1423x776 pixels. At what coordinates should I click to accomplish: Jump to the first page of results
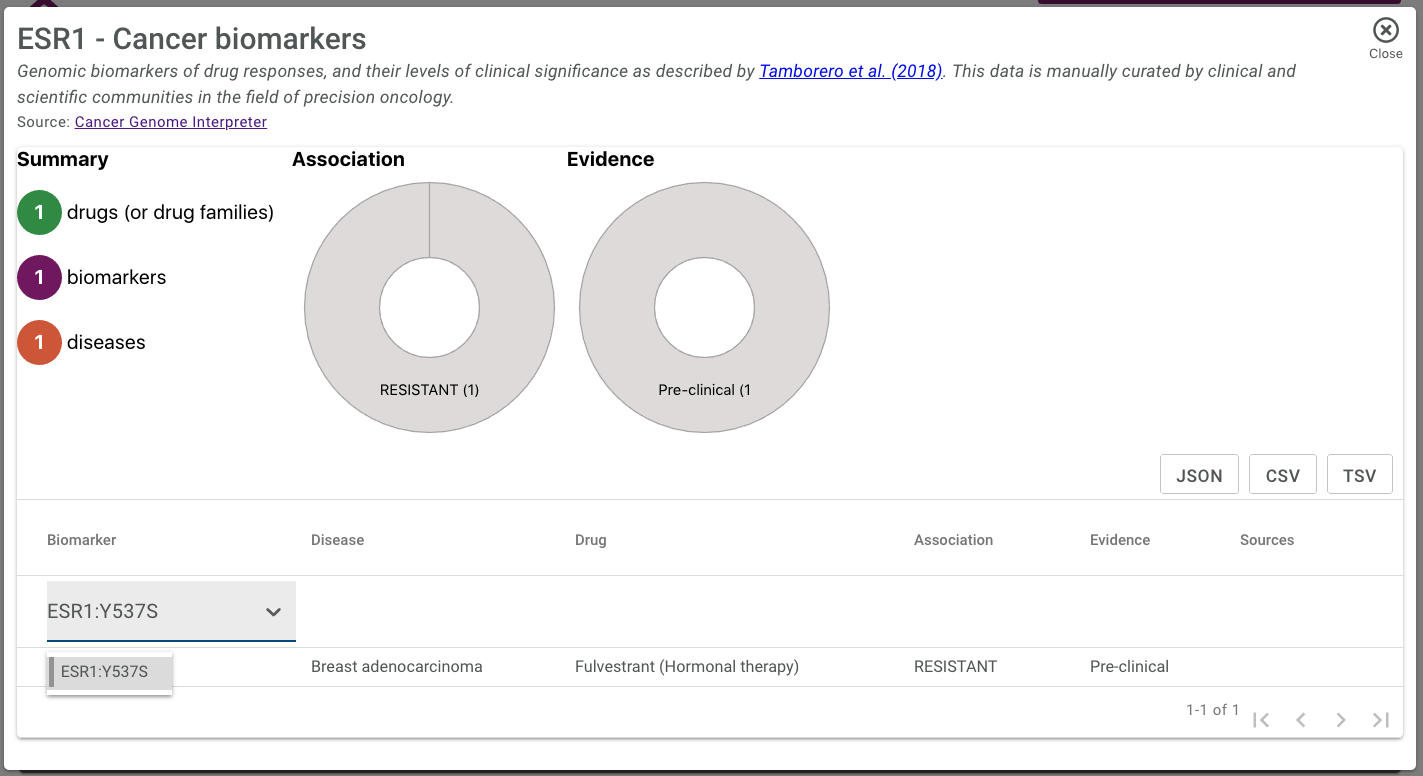pos(1261,719)
